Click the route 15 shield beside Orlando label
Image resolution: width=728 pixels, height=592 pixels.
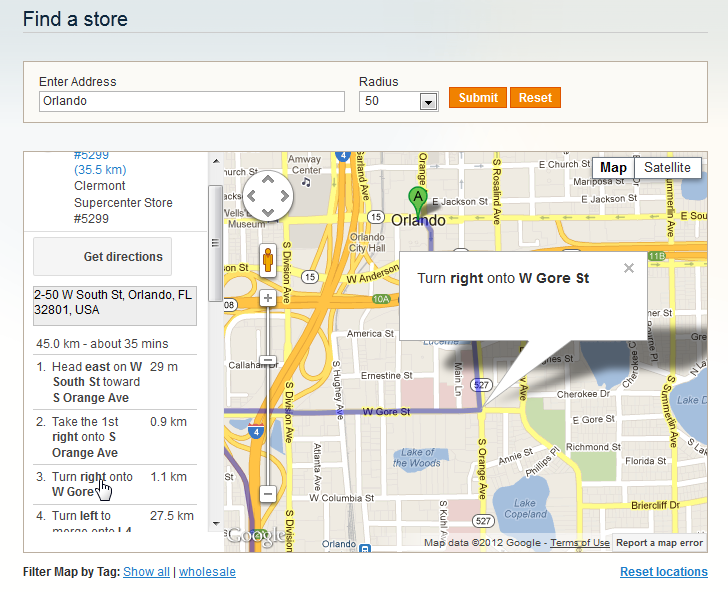[376, 217]
